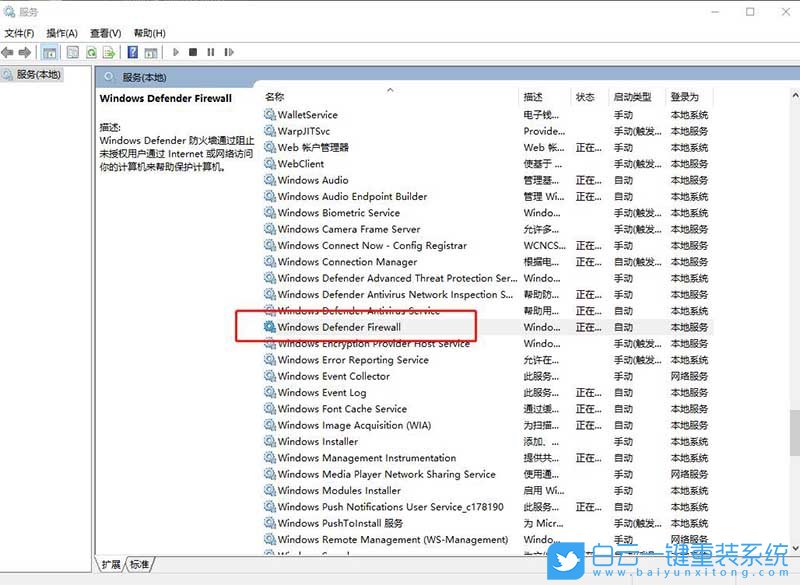Select Windows Defender Firewall service

pyautogui.click(x=340, y=327)
